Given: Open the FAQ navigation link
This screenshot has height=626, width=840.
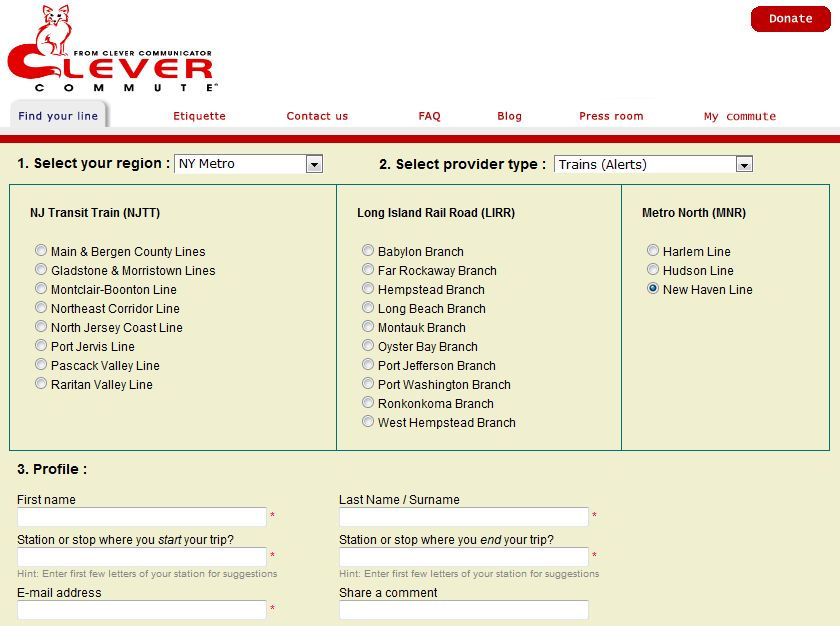Looking at the screenshot, I should point(429,116).
